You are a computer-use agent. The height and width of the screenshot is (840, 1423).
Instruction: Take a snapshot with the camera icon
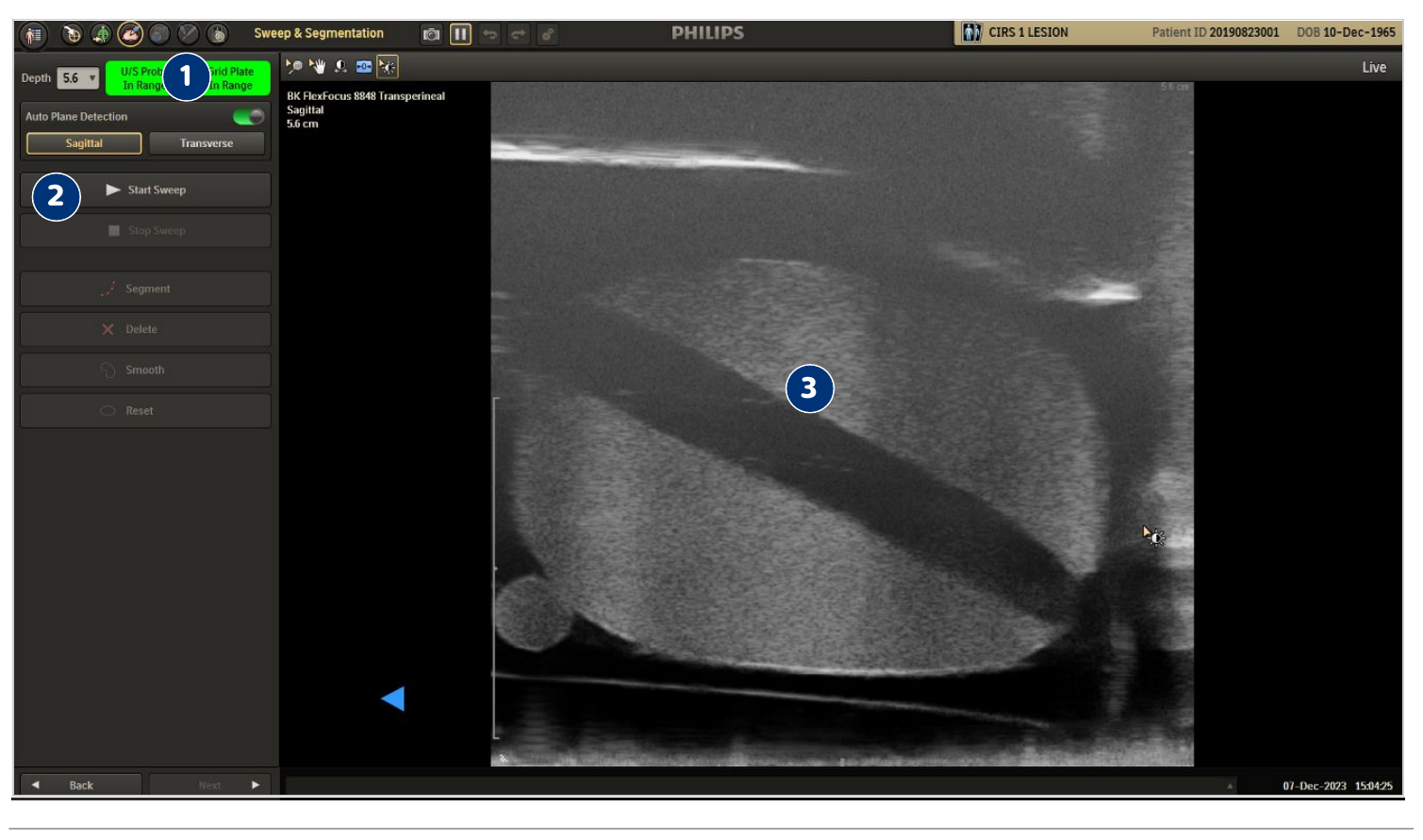(x=431, y=35)
